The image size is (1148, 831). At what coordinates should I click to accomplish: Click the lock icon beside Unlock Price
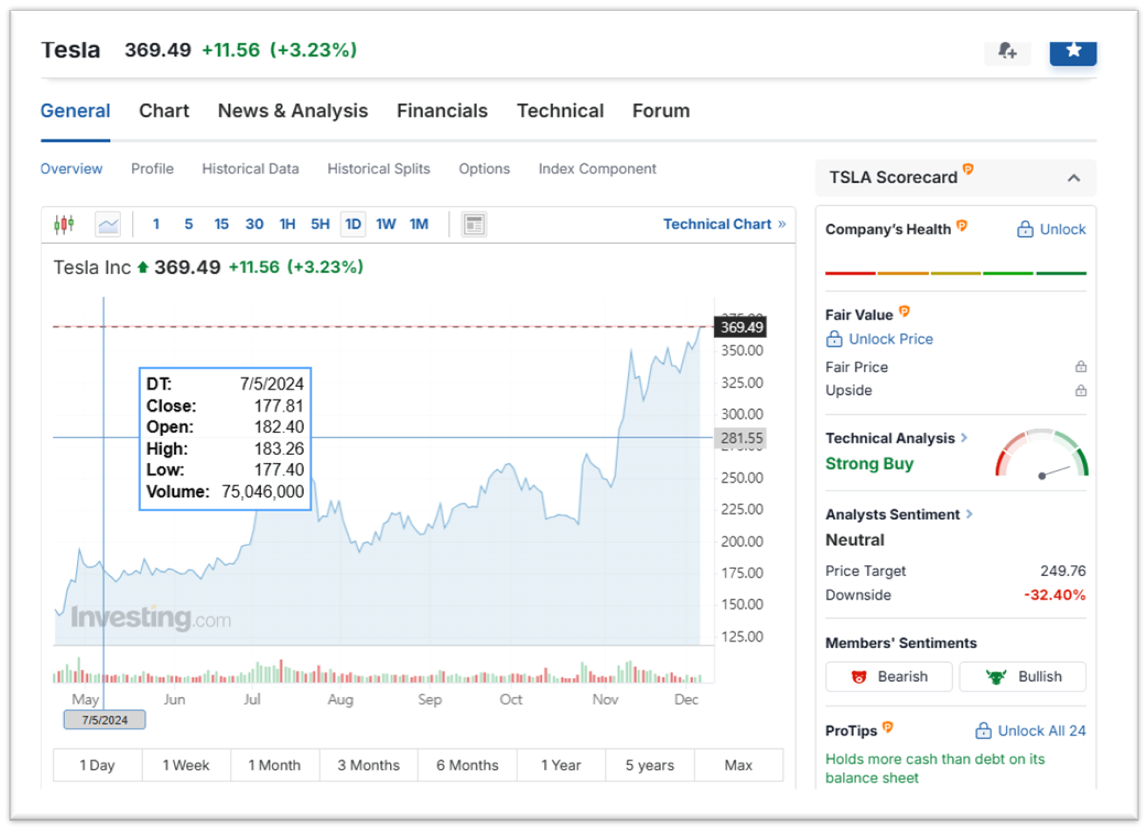[x=834, y=339]
